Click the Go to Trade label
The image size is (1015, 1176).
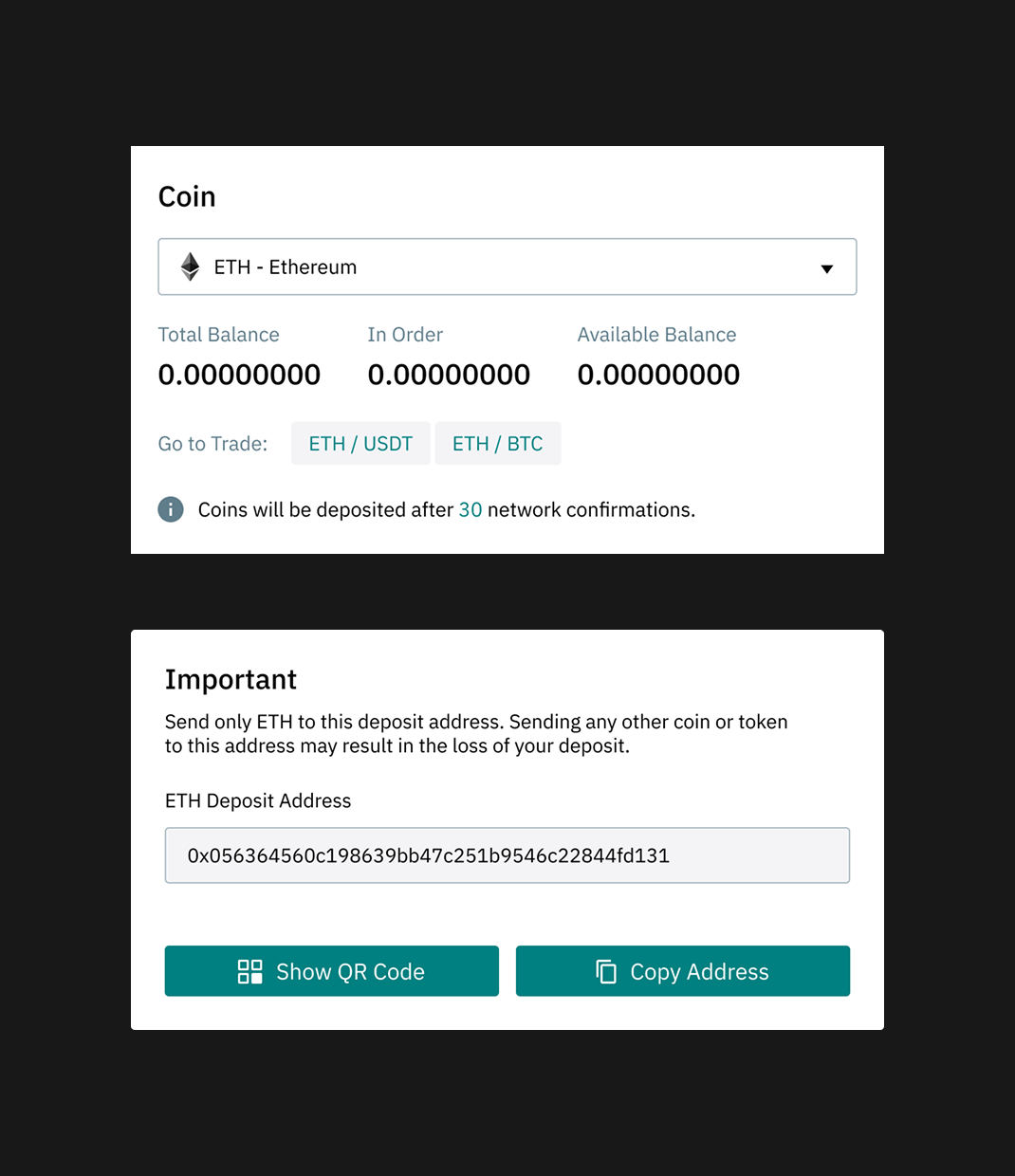pyautogui.click(x=212, y=444)
